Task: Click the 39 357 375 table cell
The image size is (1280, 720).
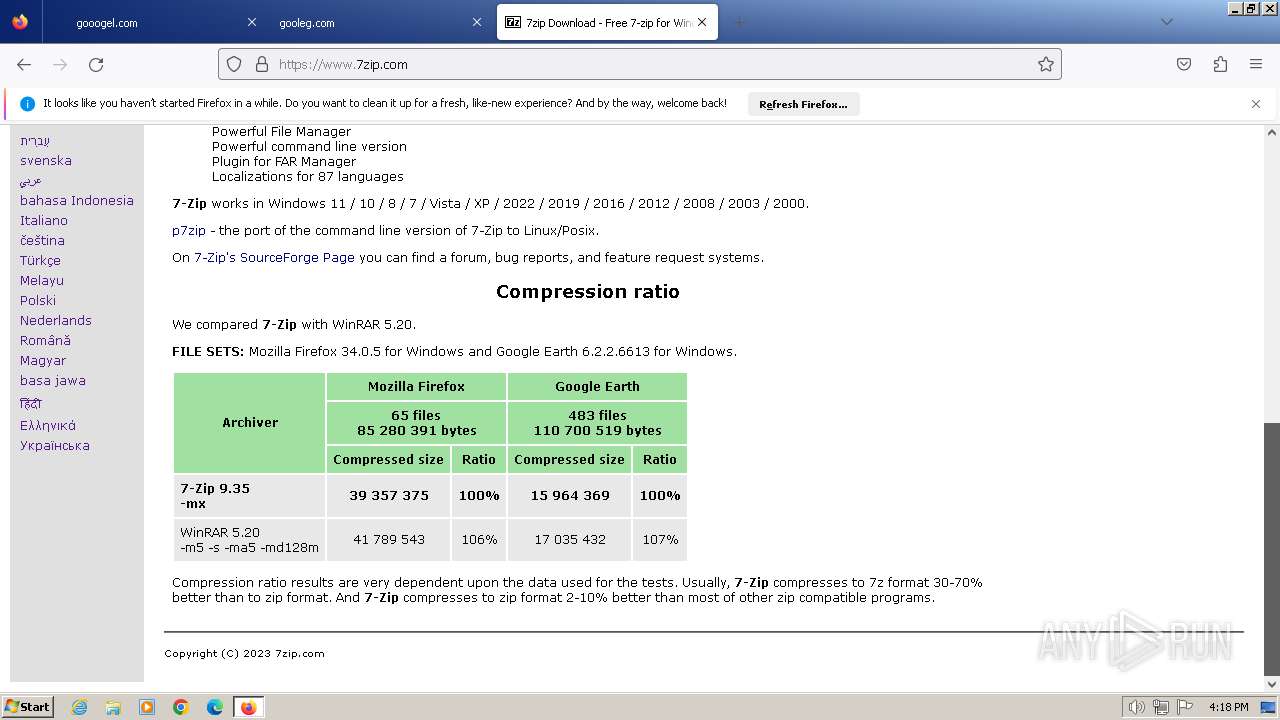Action: tap(389, 495)
